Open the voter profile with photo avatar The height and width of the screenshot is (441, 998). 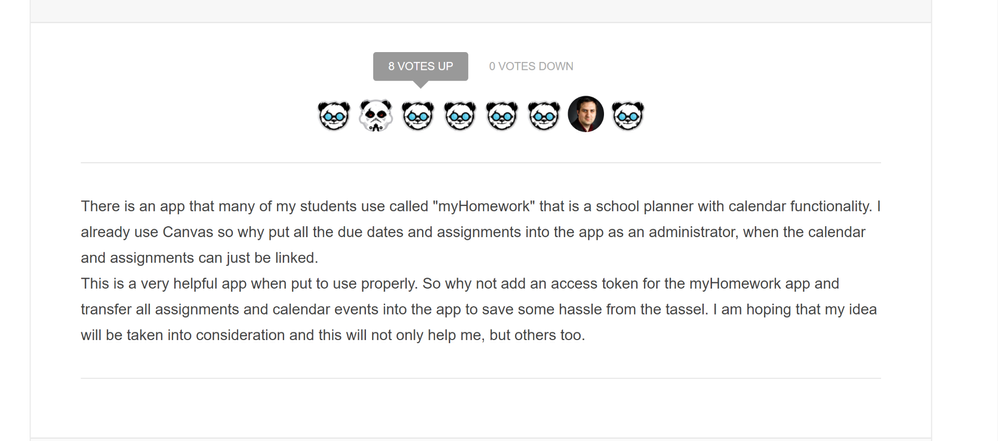586,115
